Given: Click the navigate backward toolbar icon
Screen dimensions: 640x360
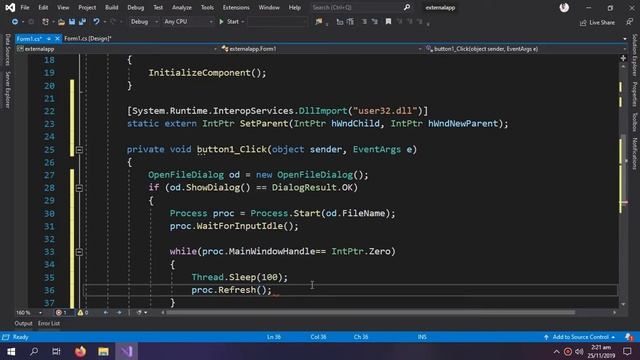Looking at the screenshot, I should click(x=15, y=22).
